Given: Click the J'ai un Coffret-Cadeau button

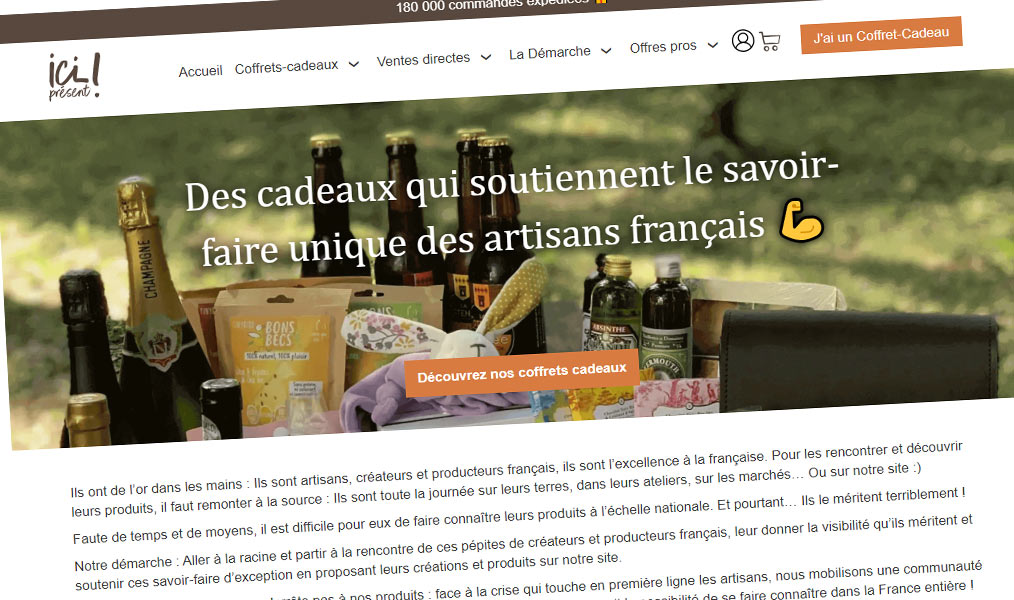Looking at the screenshot, I should pos(881,35).
